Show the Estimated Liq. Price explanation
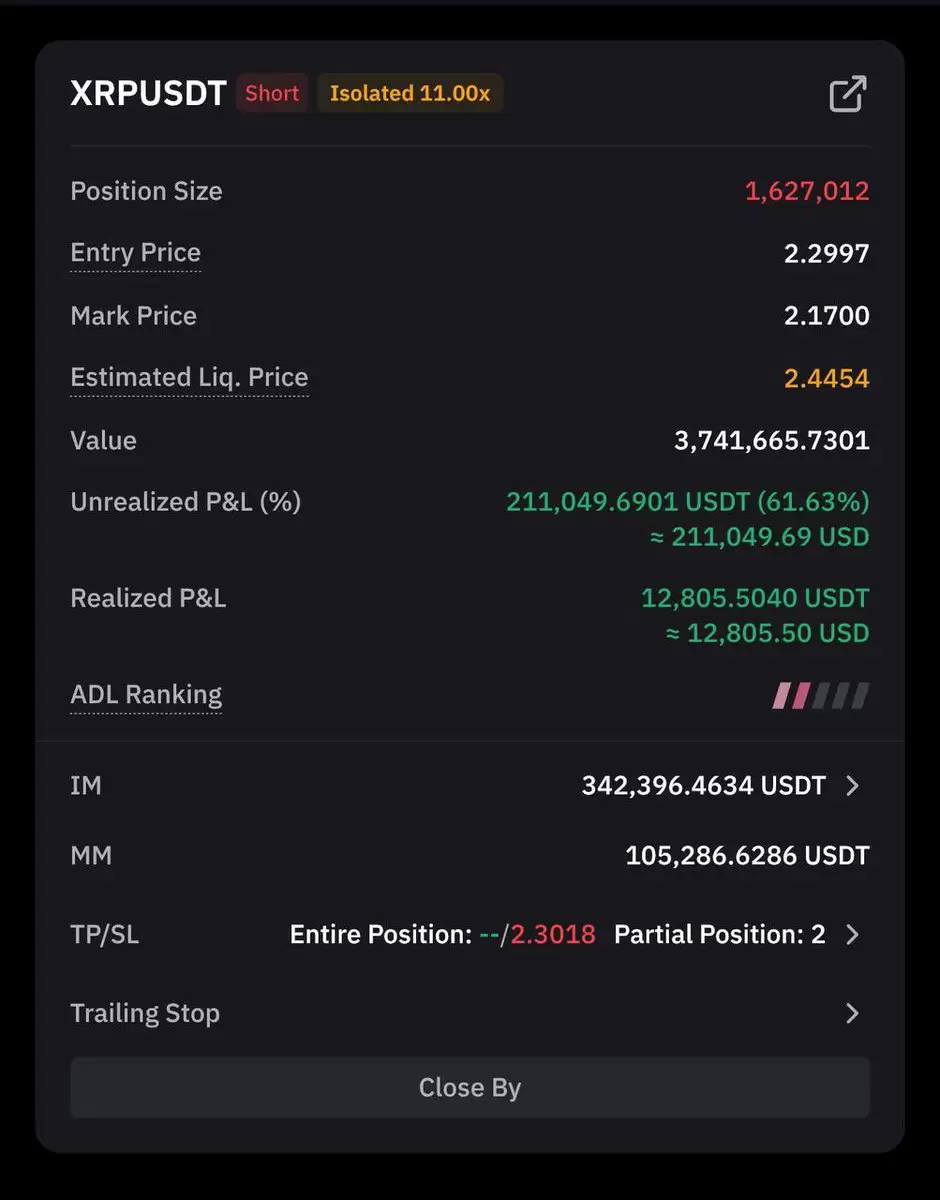Viewport: 940px width, 1200px height. [189, 378]
